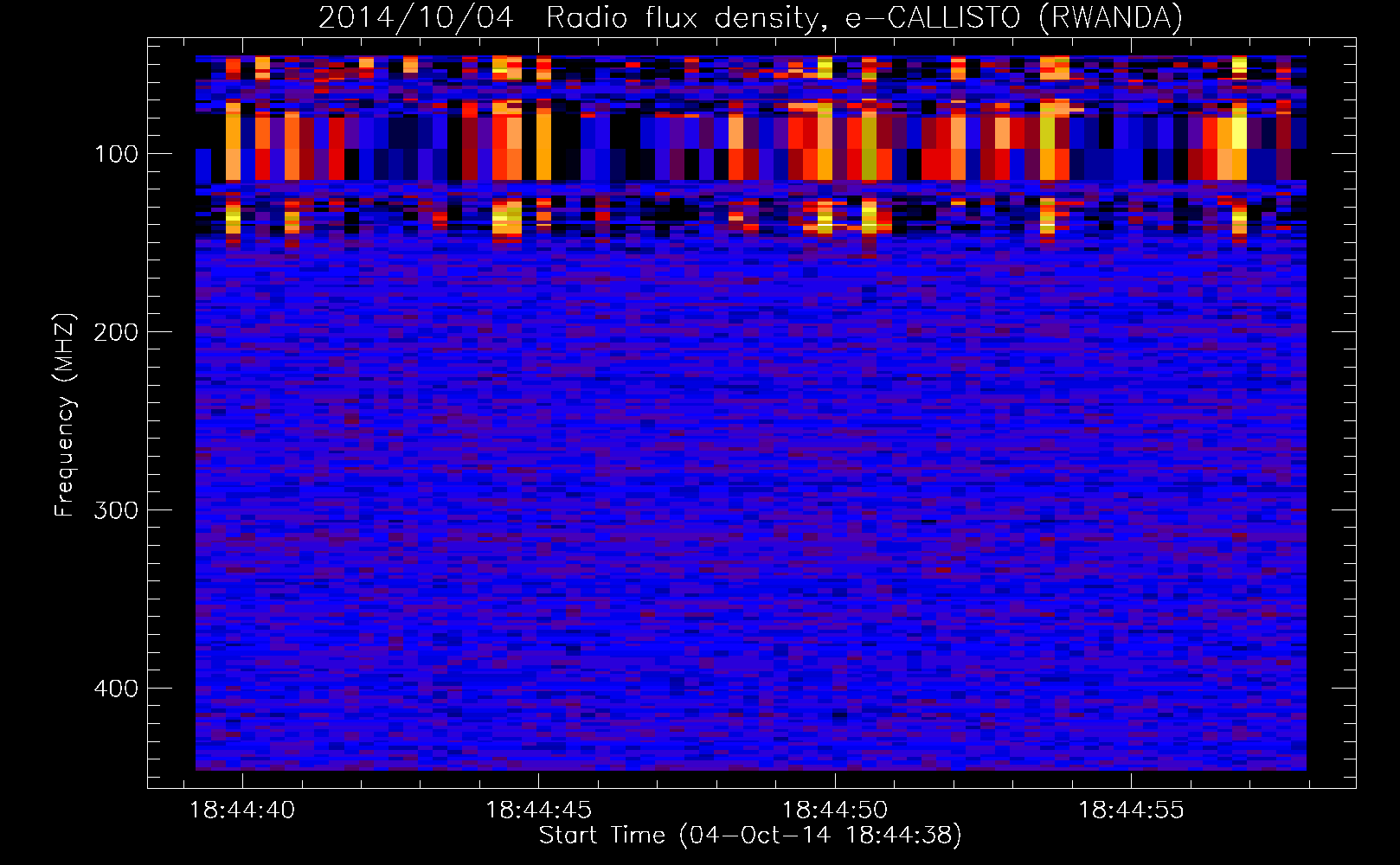Screen dimensions: 1400x865
Task: Select the 'Start Time (04-Oct-14 18:44:38)' axis label
Action: 750,836
